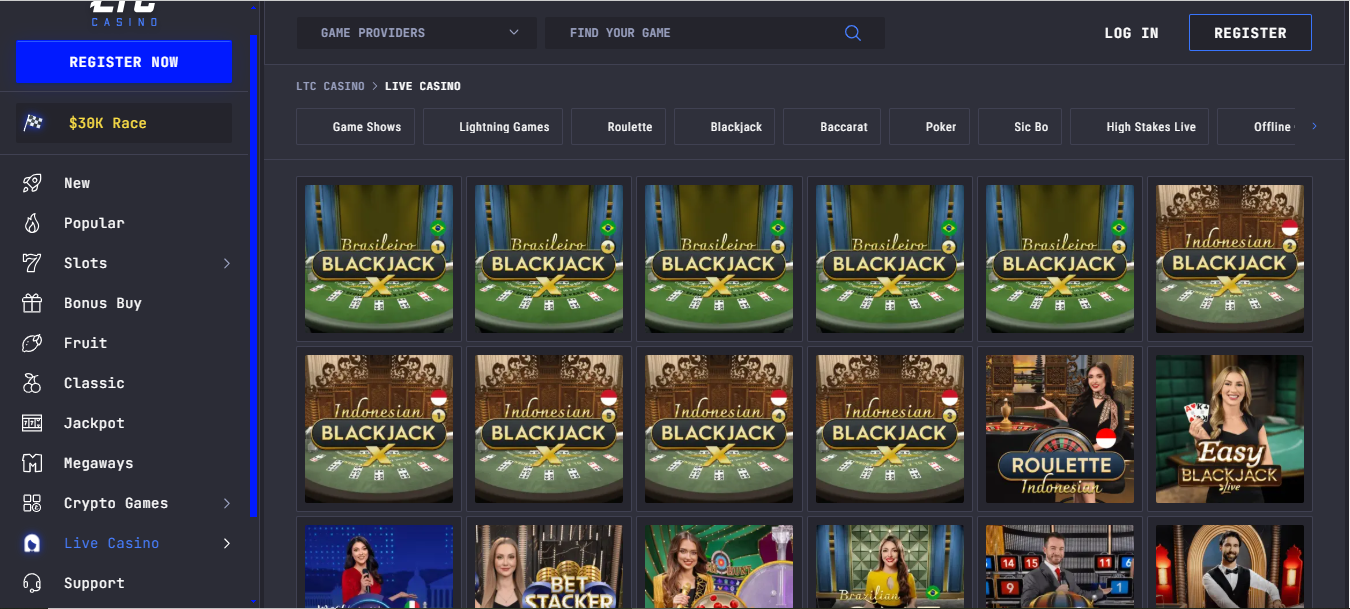This screenshot has width=1350, height=609.
Task: Click the blue Register Now button
Action: click(124, 62)
